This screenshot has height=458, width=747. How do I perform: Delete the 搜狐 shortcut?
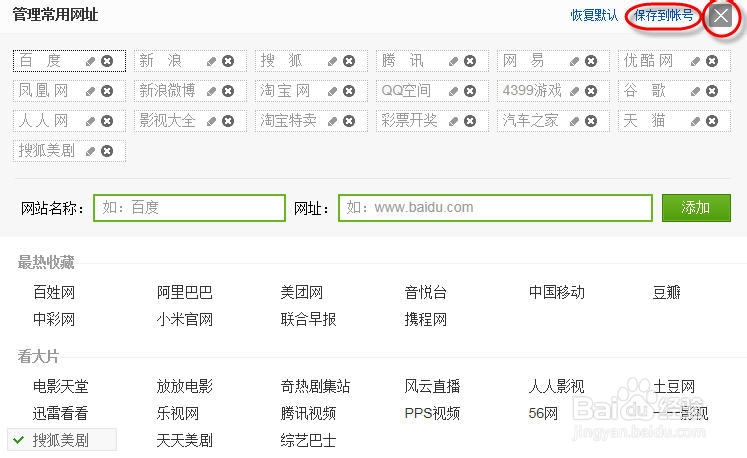tap(349, 61)
